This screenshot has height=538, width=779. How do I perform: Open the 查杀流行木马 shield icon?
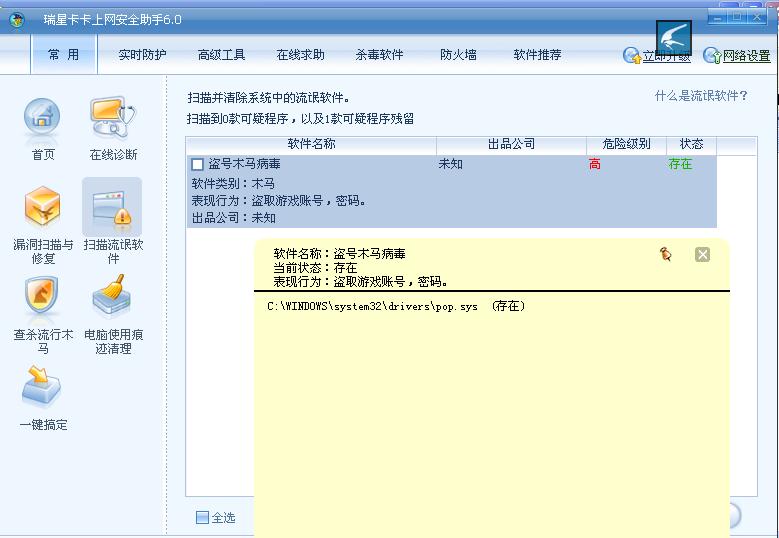[x=42, y=295]
